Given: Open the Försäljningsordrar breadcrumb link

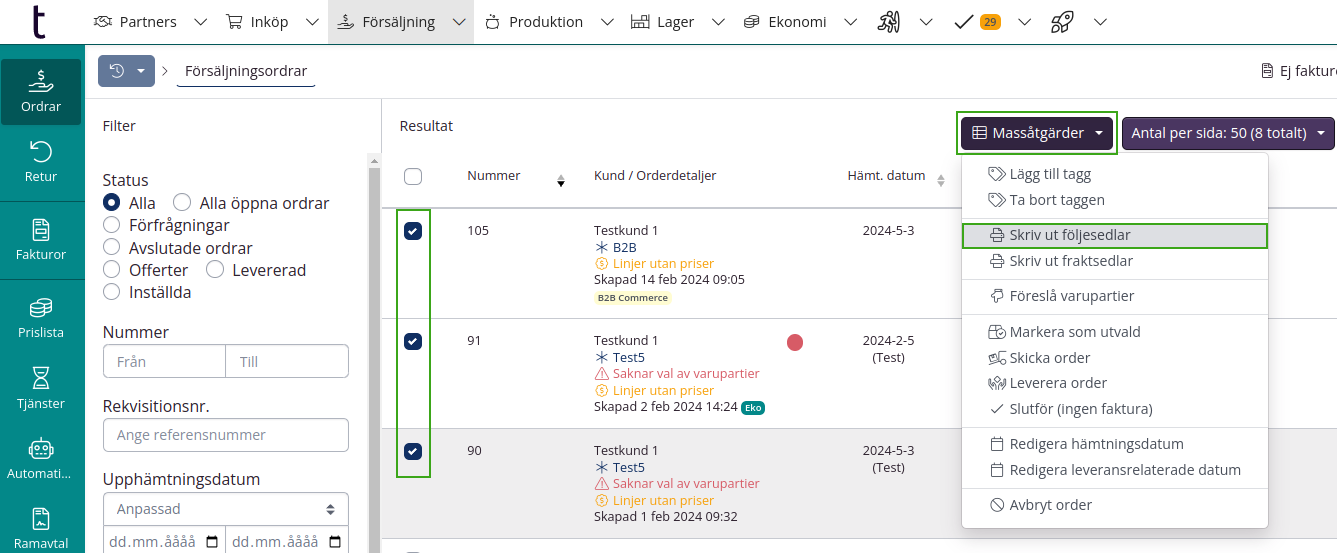Looking at the screenshot, I should pyautogui.click(x=246, y=71).
